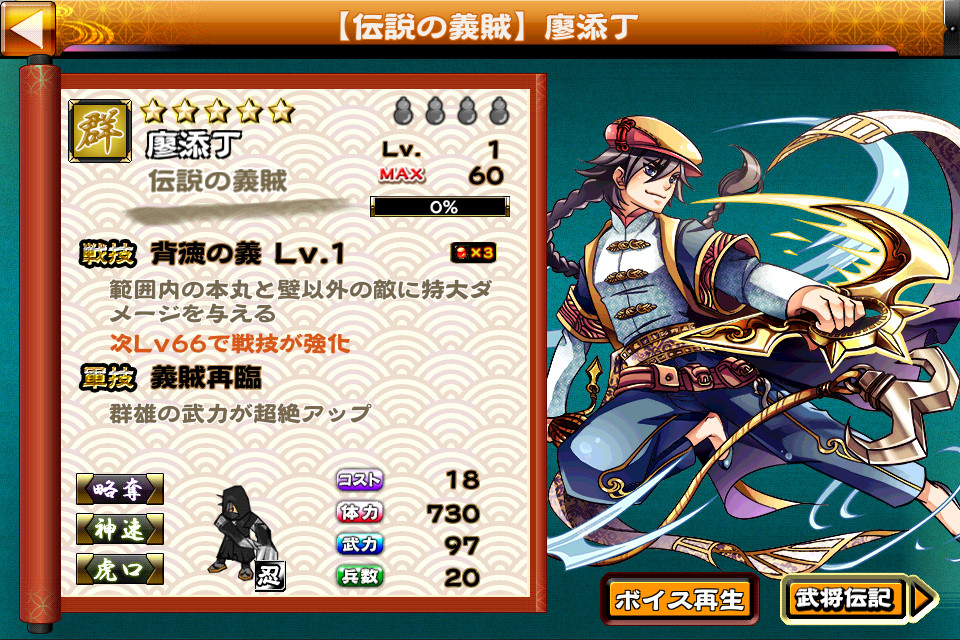Tap the first gourd slot icon
This screenshot has height=640, width=960.
[x=403, y=111]
